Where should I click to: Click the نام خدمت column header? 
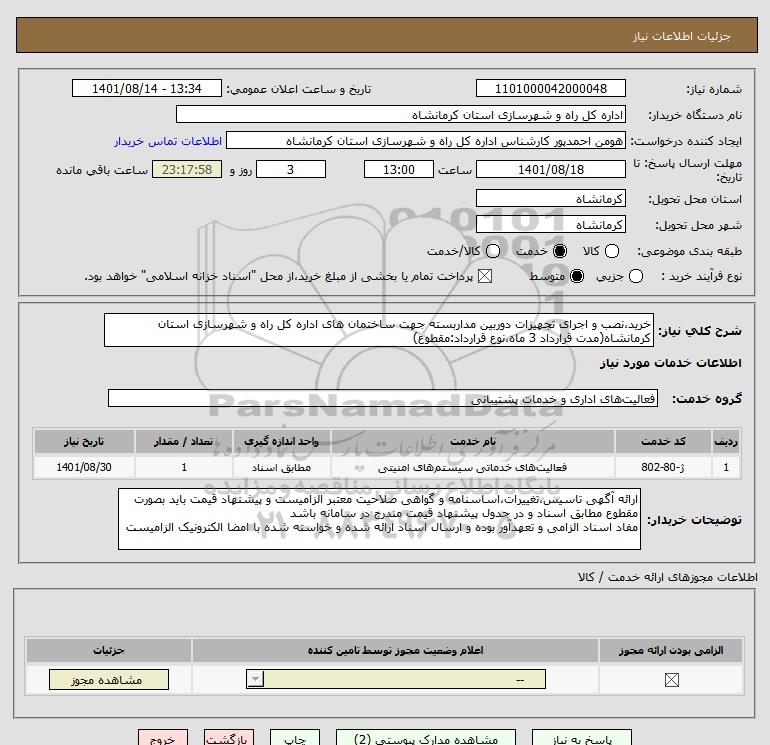pyautogui.click(x=472, y=441)
